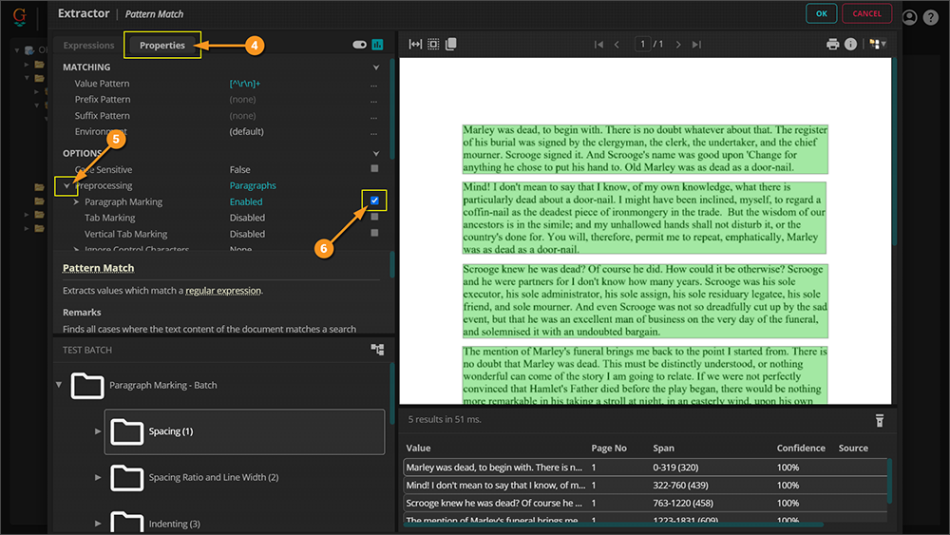
Task: Print the document with printer icon
Action: (x=832, y=44)
